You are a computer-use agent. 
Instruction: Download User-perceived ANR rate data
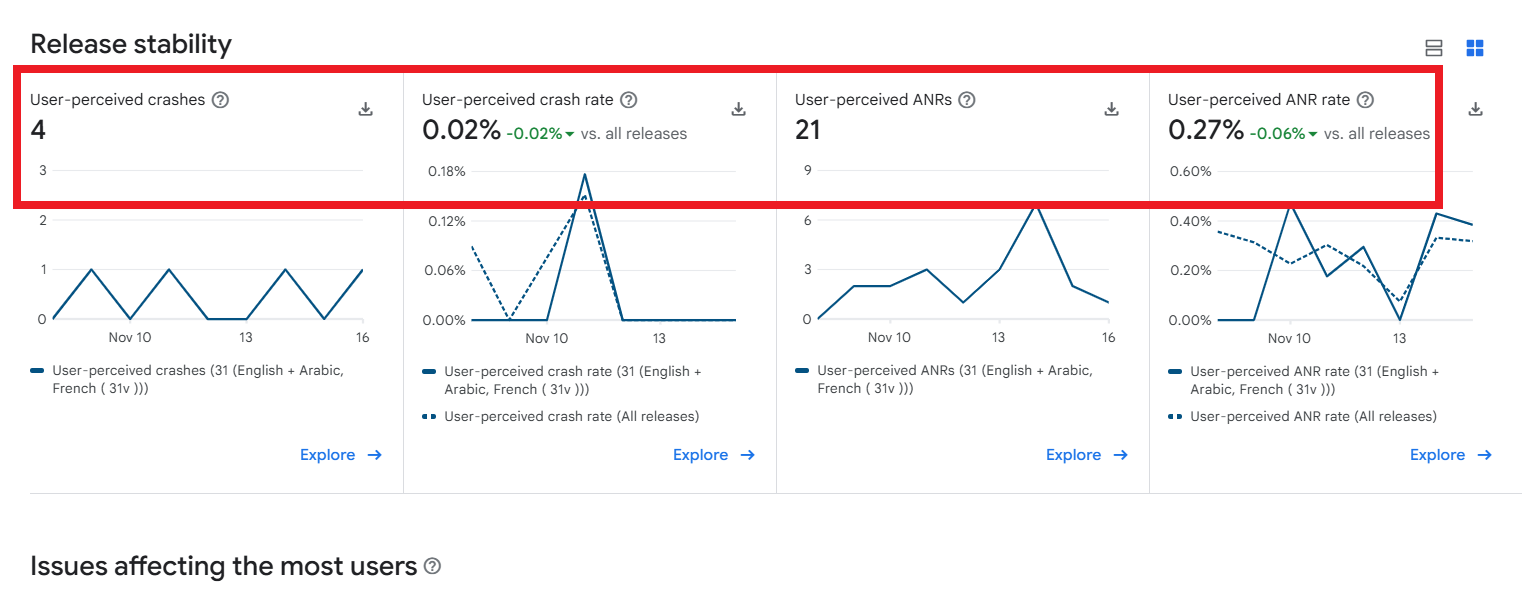pyautogui.click(x=1475, y=109)
